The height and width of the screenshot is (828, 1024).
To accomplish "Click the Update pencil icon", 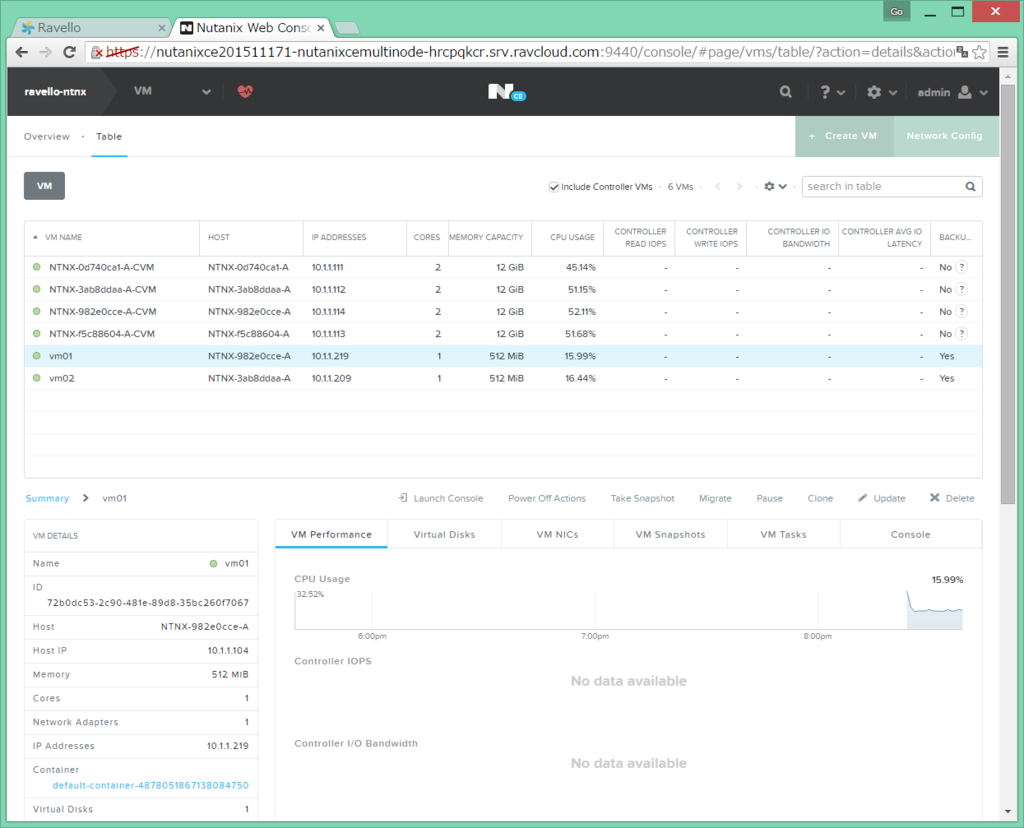I will [x=863, y=498].
